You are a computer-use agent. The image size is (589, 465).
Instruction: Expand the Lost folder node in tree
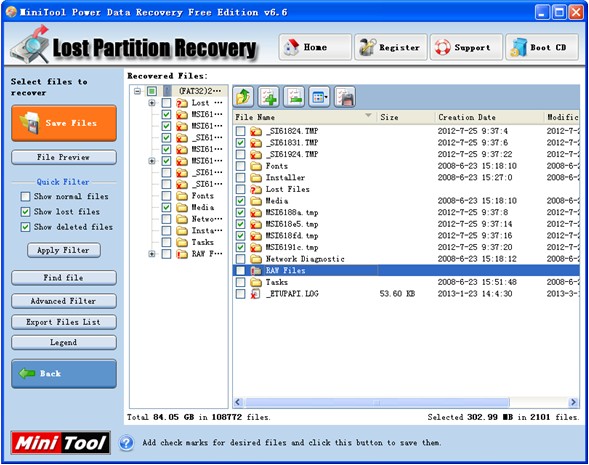(152, 103)
